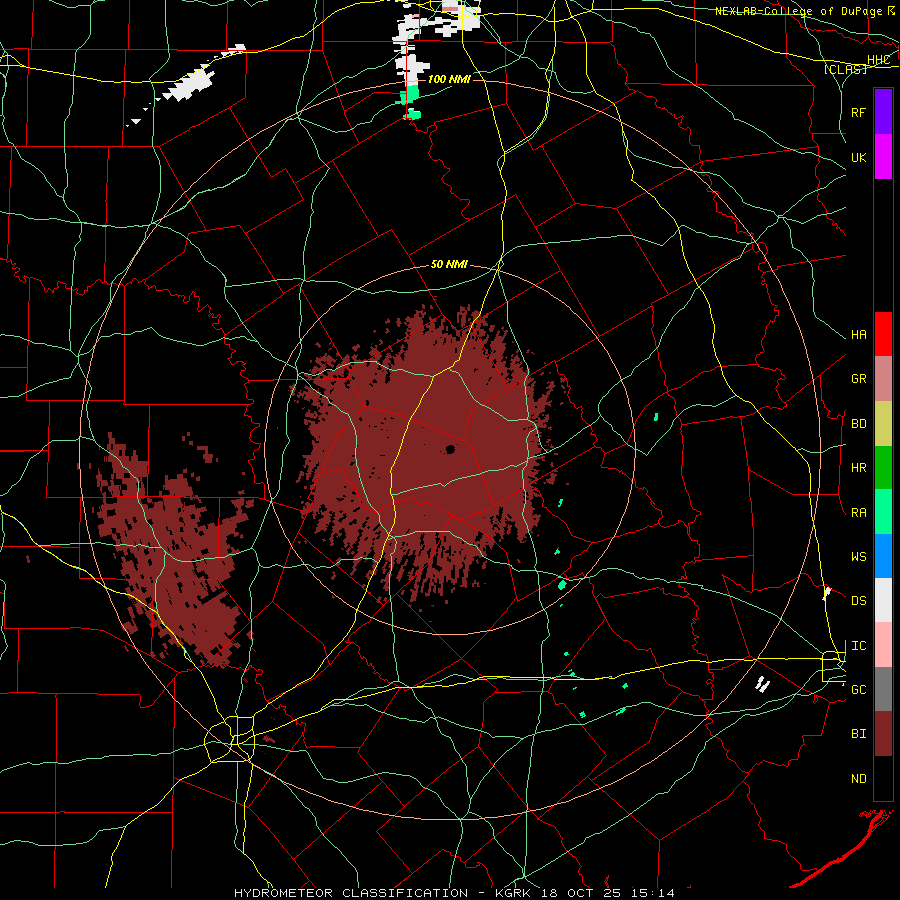The height and width of the screenshot is (900, 900).
Task: Click the 'GC' legend label
Action: point(858,690)
